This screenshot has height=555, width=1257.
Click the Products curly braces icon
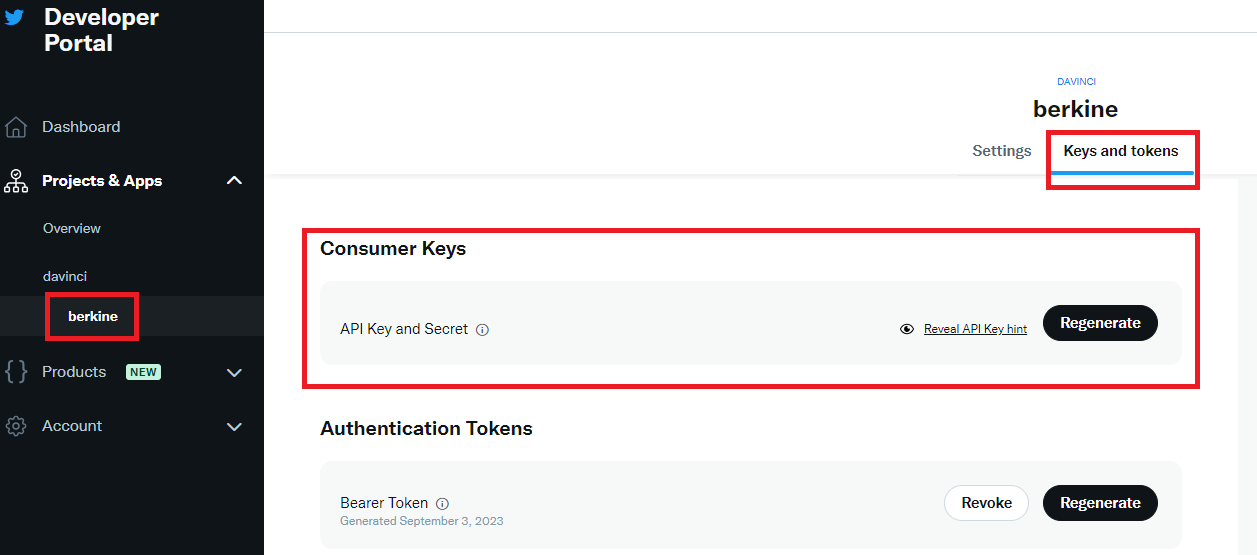coord(16,372)
